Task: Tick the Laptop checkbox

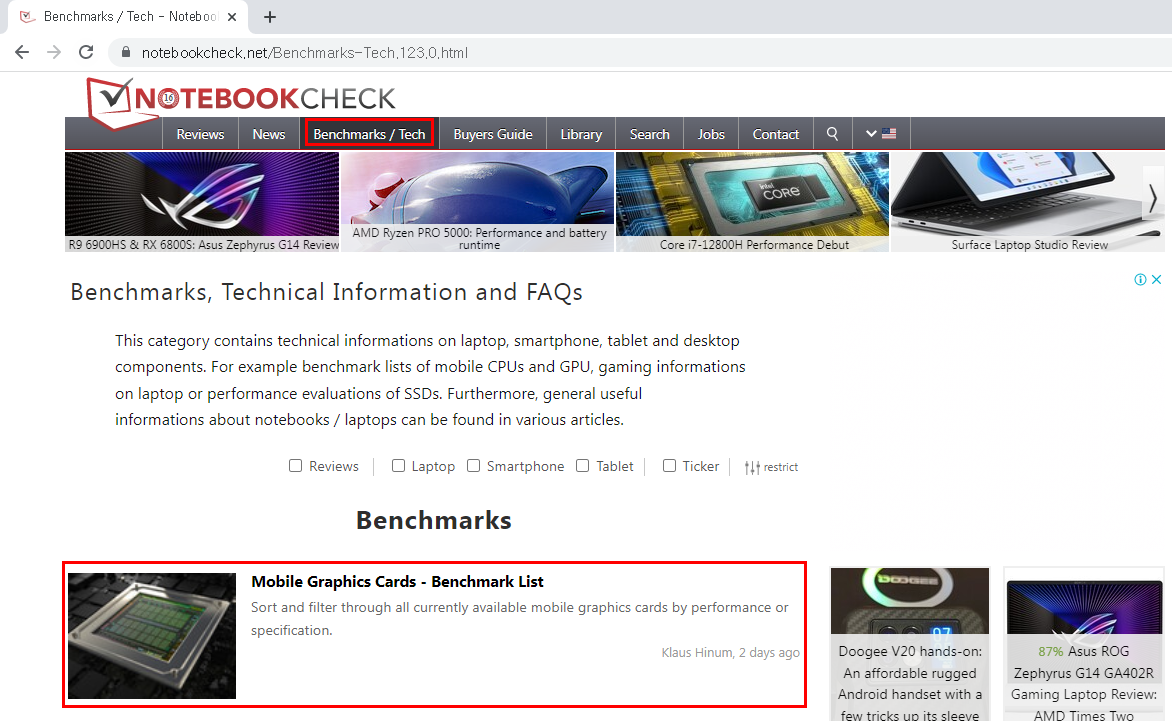Action: click(x=398, y=465)
